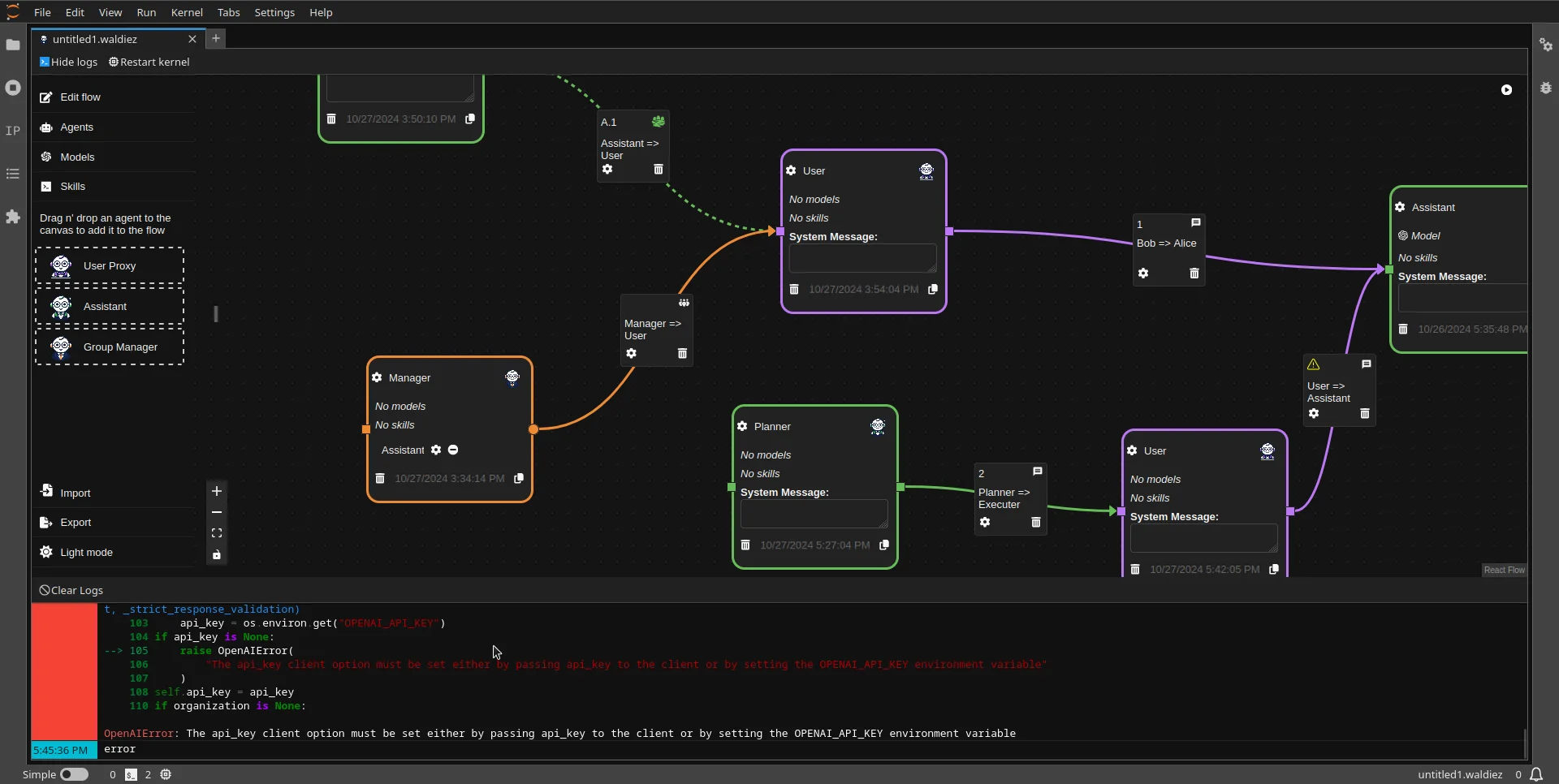Open the Settings menu
Screen dimensions: 1559x784
[275, 12]
